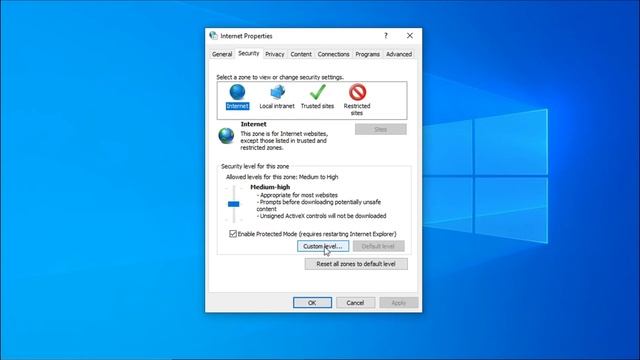Open the Advanced tab
The height and width of the screenshot is (360, 640).
399,54
